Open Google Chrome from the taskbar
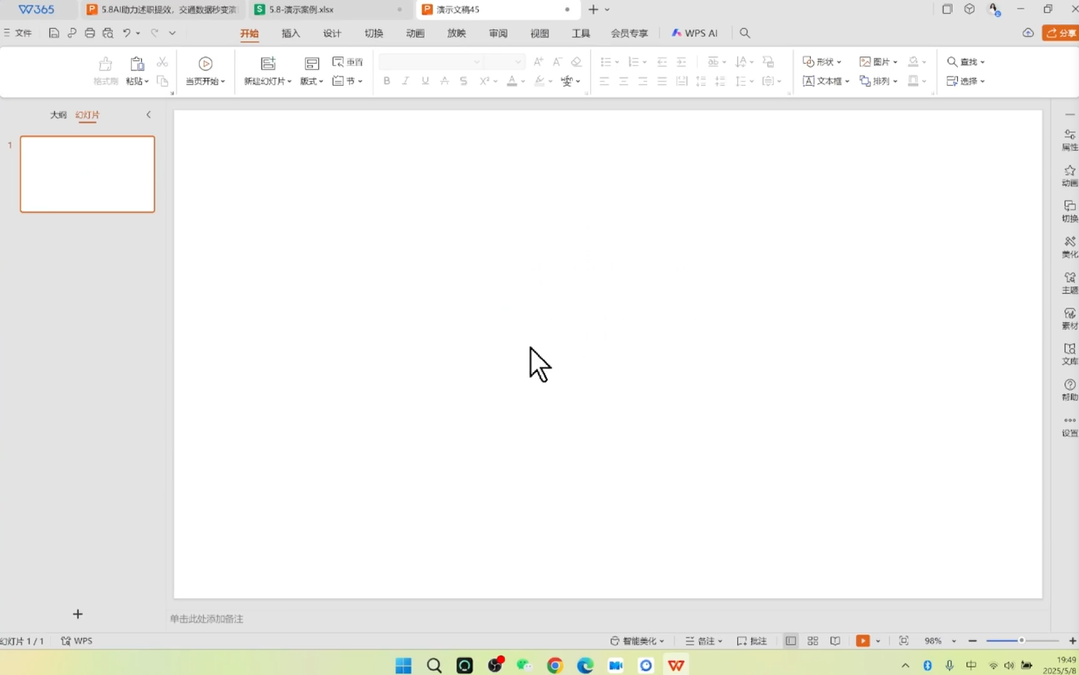Viewport: 1079px width, 675px height. click(555, 666)
